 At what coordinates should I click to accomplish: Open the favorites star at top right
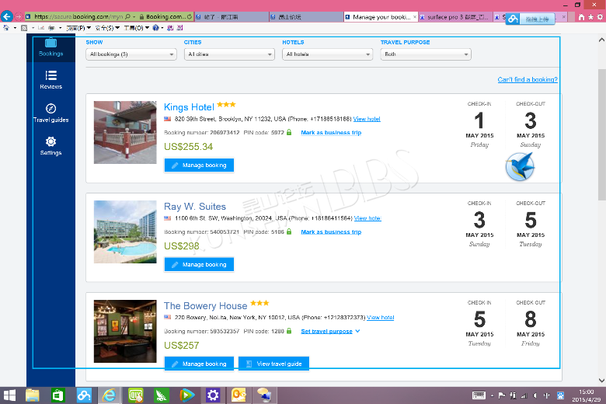point(591,17)
